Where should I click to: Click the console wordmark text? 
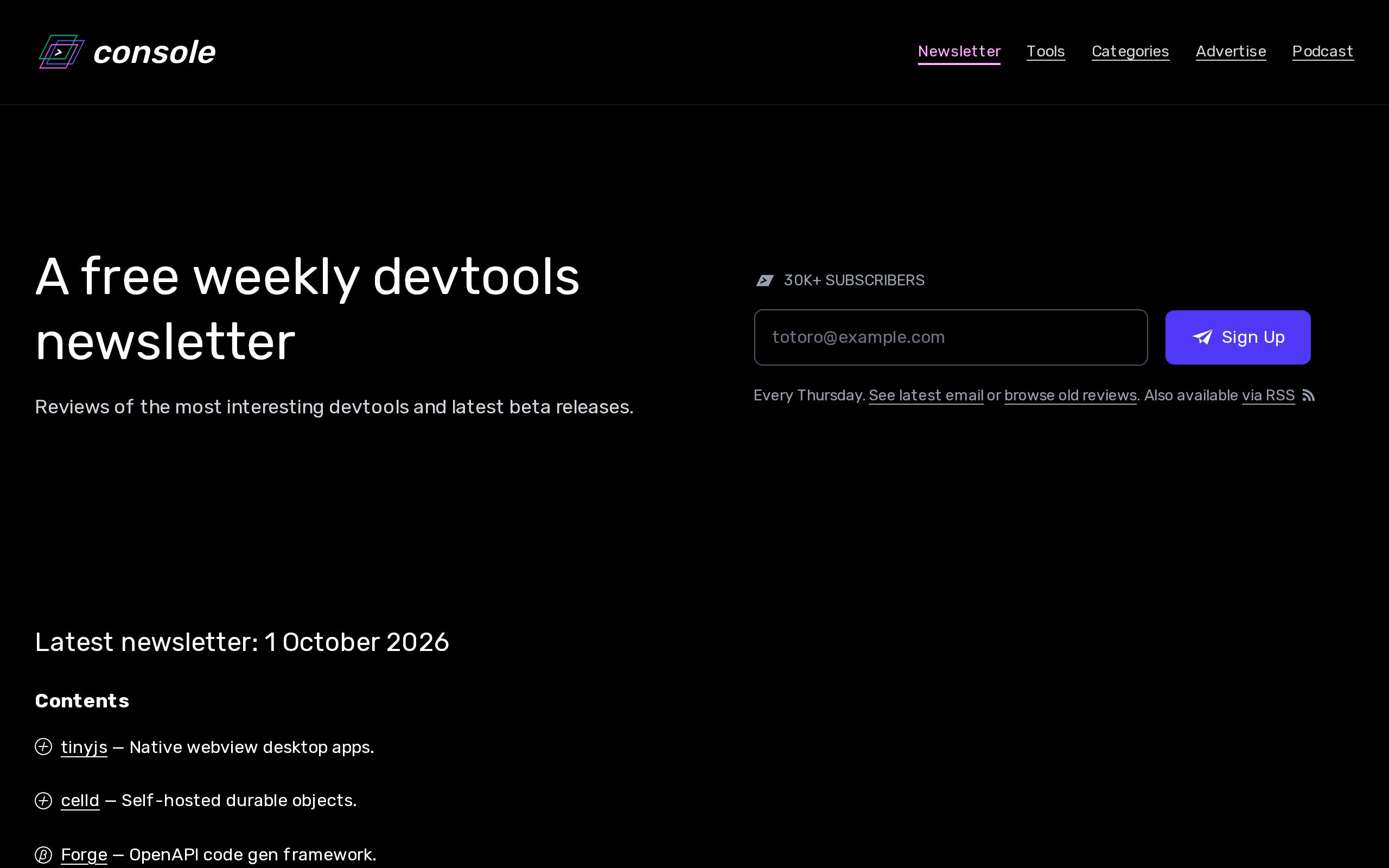tap(154, 52)
